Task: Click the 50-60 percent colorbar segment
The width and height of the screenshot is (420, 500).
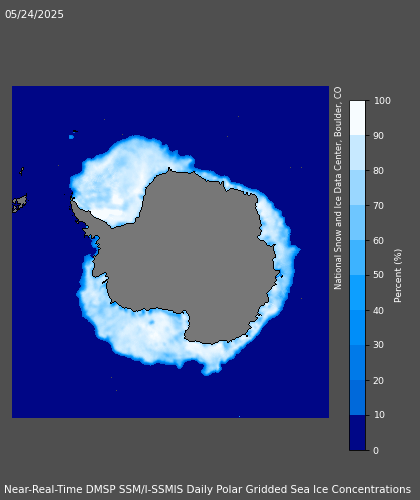Action: coord(357,258)
